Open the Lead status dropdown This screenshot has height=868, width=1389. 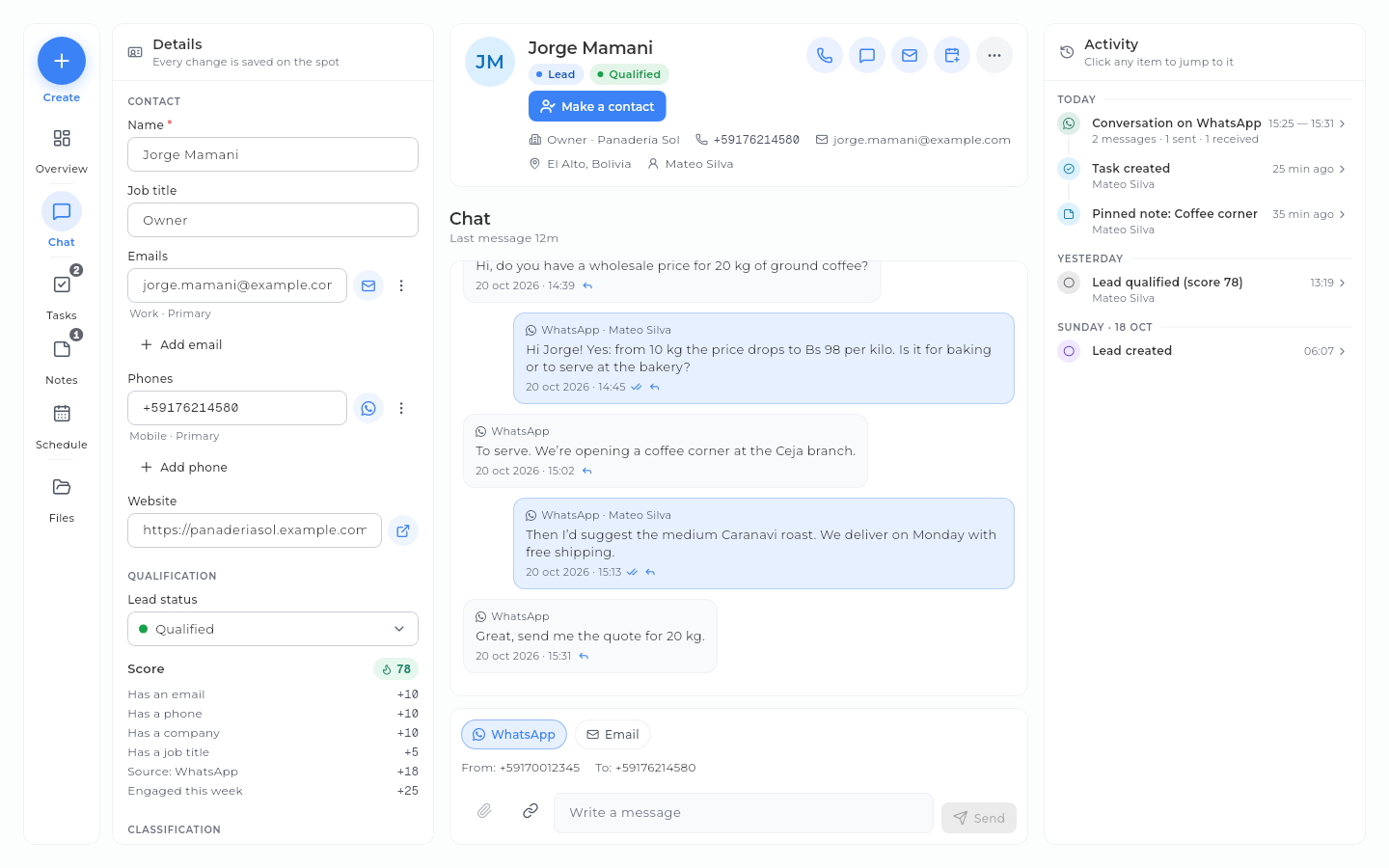point(273,629)
